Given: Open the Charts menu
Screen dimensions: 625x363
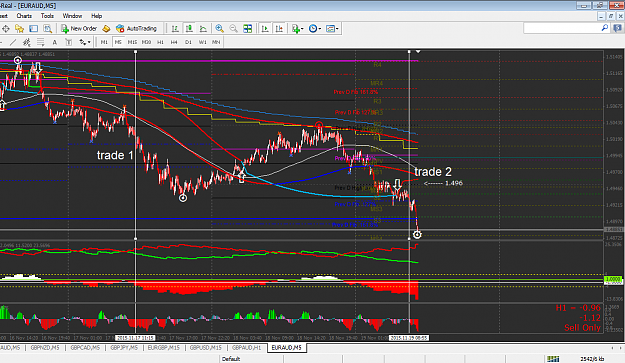Looking at the screenshot, I should [24, 16].
